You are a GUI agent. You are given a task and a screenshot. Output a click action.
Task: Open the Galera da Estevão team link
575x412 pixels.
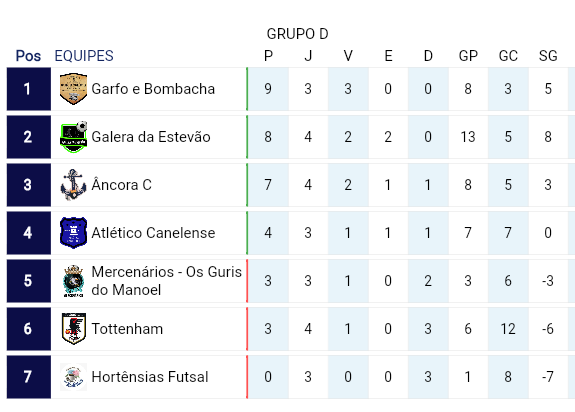click(151, 137)
